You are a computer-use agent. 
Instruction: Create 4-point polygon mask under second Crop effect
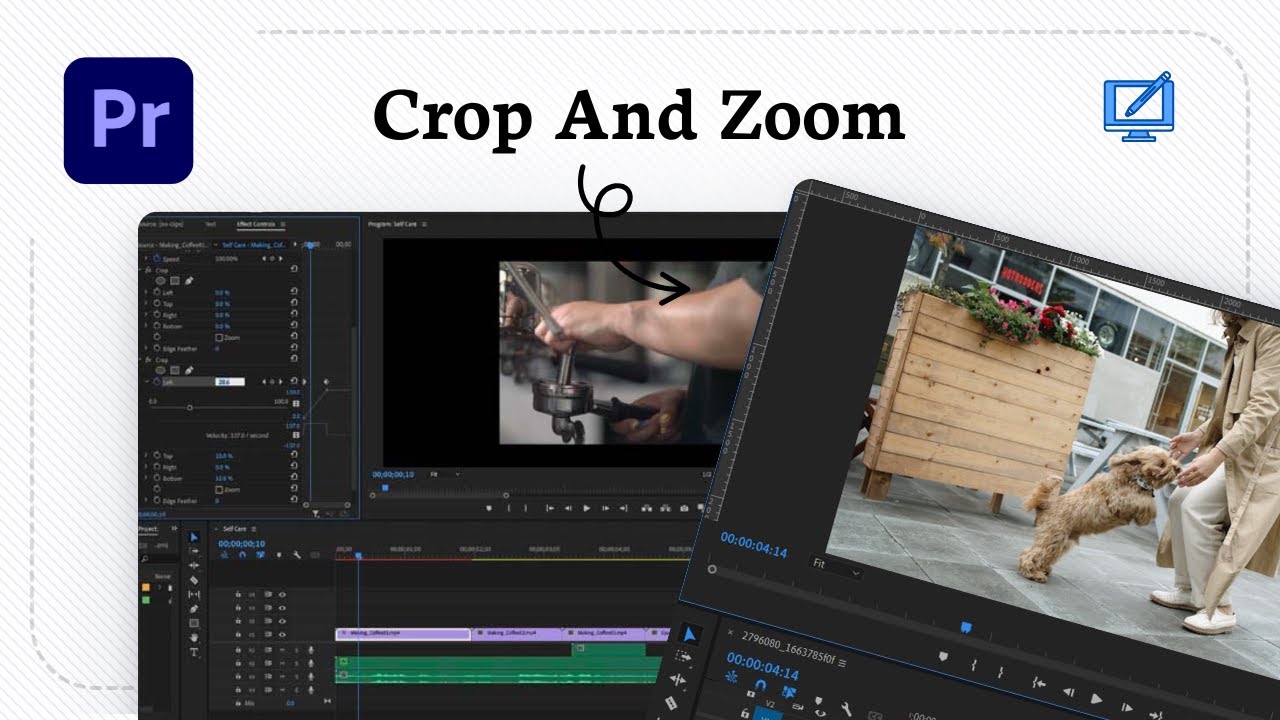[174, 370]
